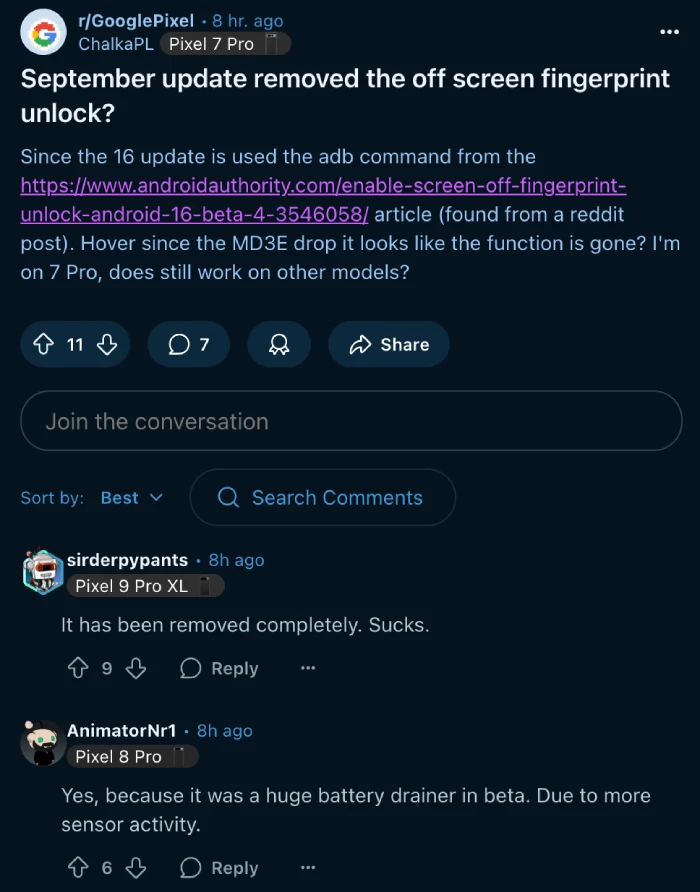This screenshot has width=700, height=892.
Task: Open AnimatorNr1's profile avatar
Action: point(43,744)
